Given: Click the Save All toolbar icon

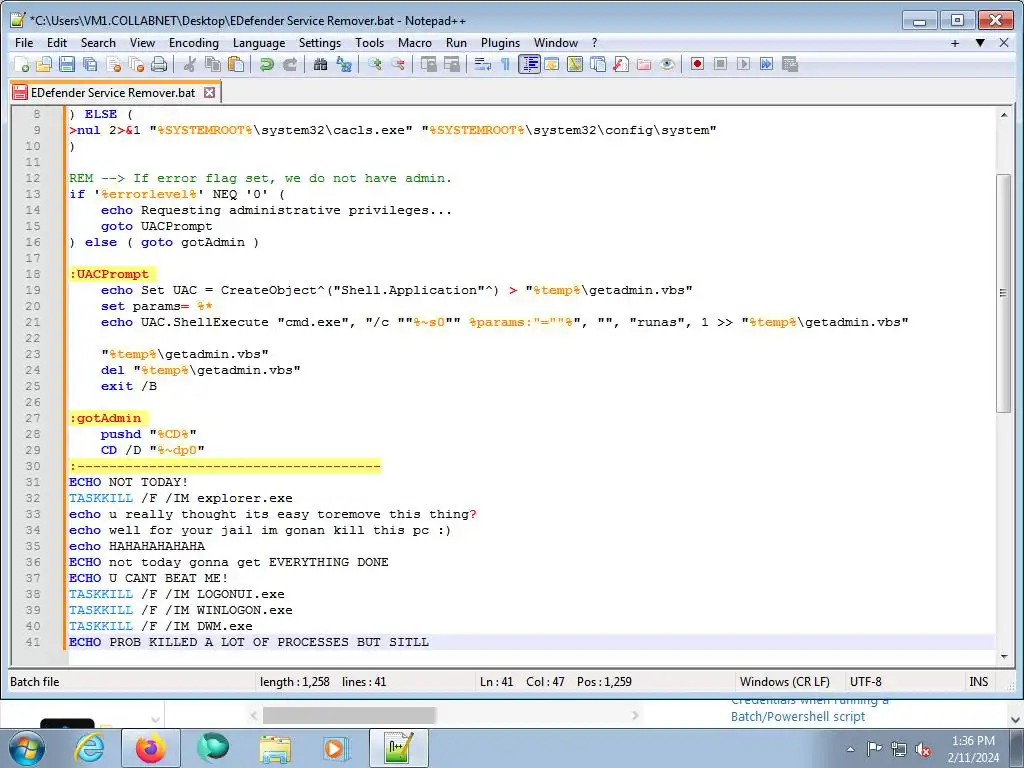Looking at the screenshot, I should pyautogui.click(x=89, y=64).
